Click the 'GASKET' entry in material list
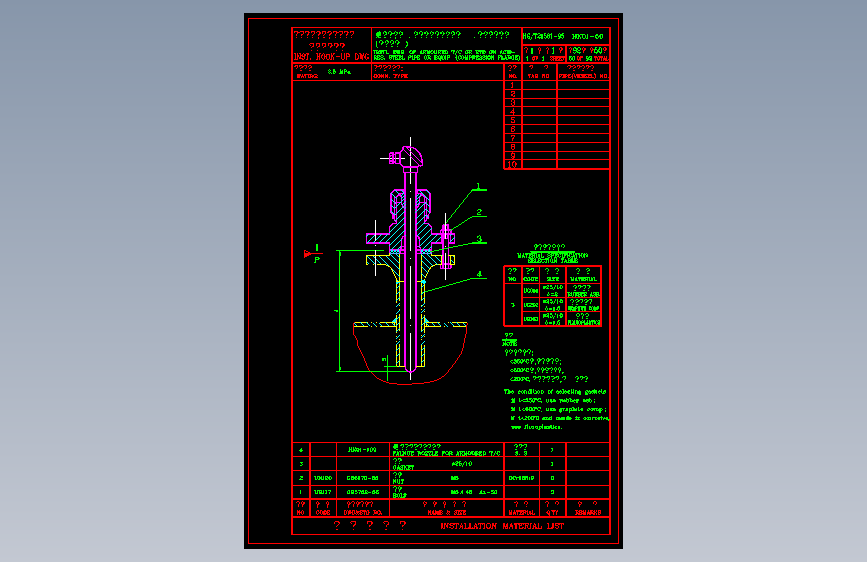 coord(403,467)
